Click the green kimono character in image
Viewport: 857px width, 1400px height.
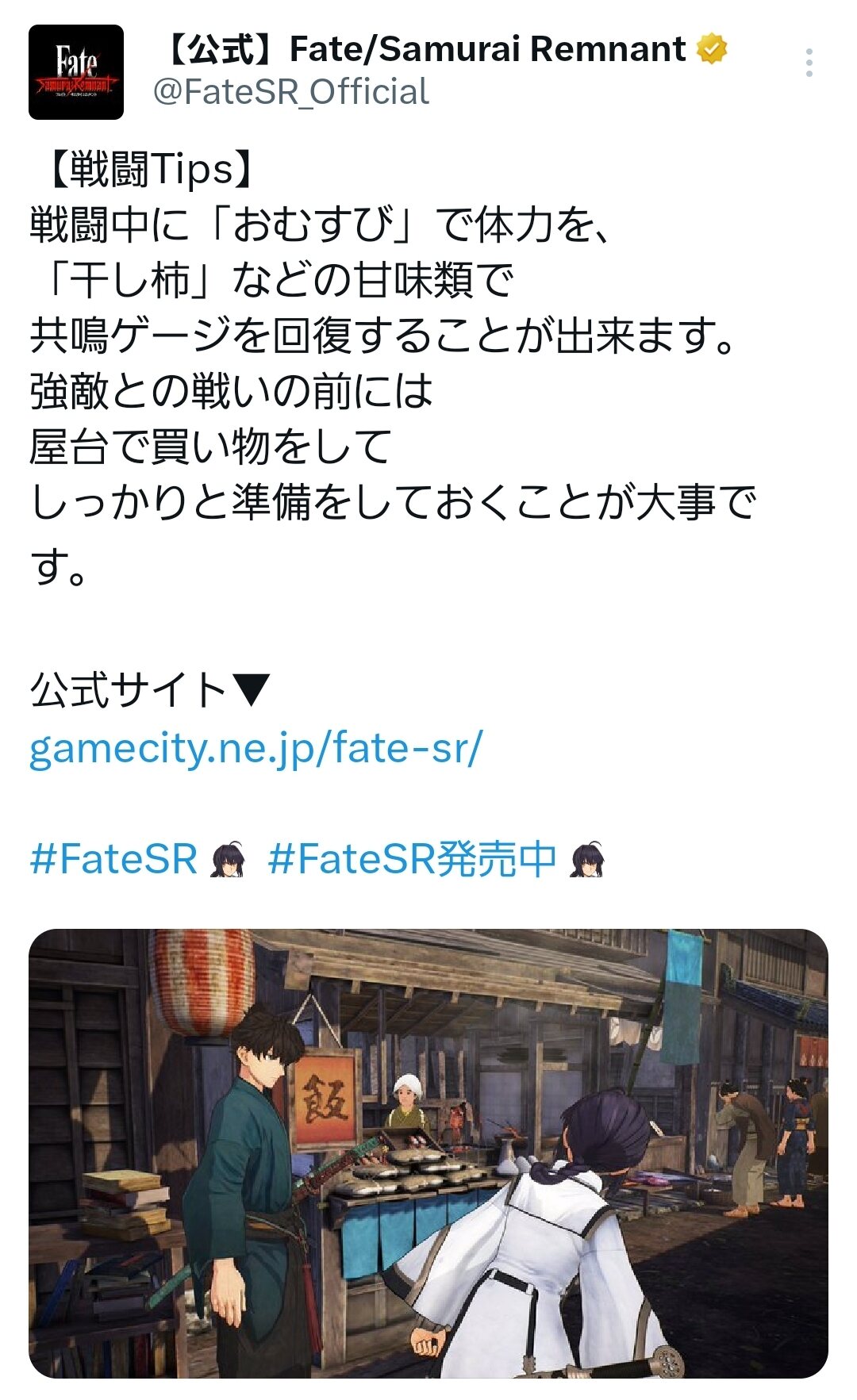(244, 1190)
